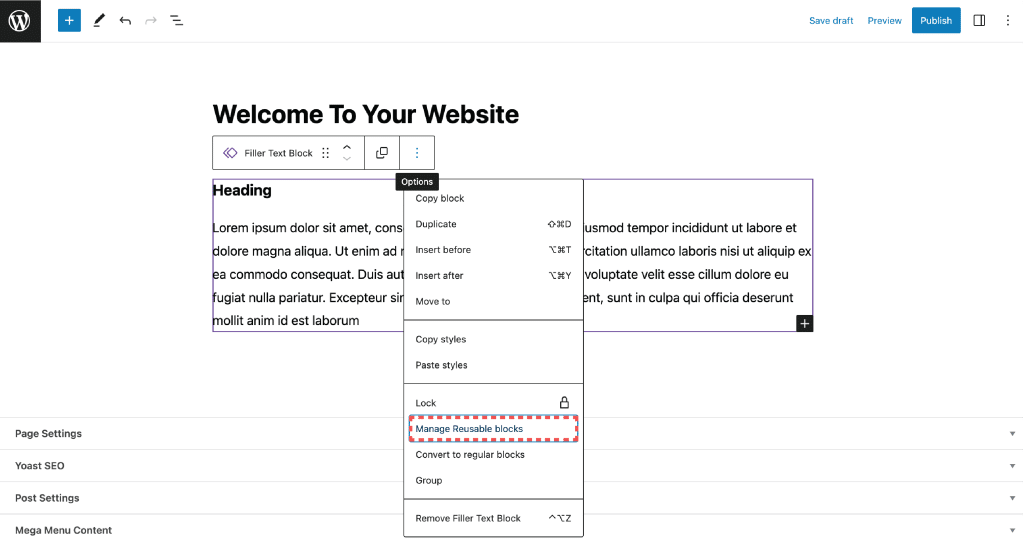Viewport: 1024px width, 545px height.
Task: Click the Undo arrow
Action: [125, 21]
